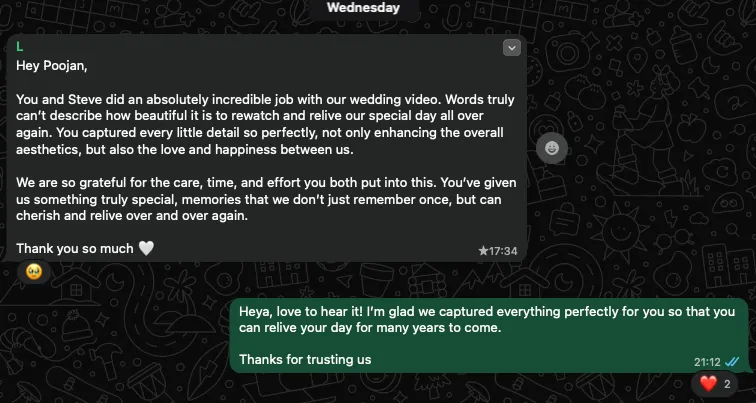Click the white heart emoji in the message

tap(146, 248)
